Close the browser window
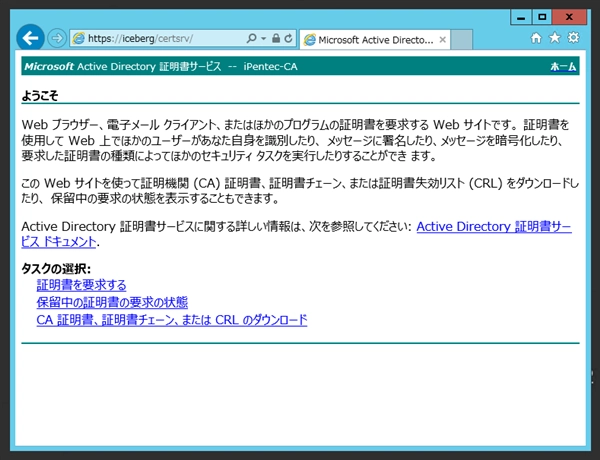Viewport: 600px width, 460px height. [x=569, y=17]
